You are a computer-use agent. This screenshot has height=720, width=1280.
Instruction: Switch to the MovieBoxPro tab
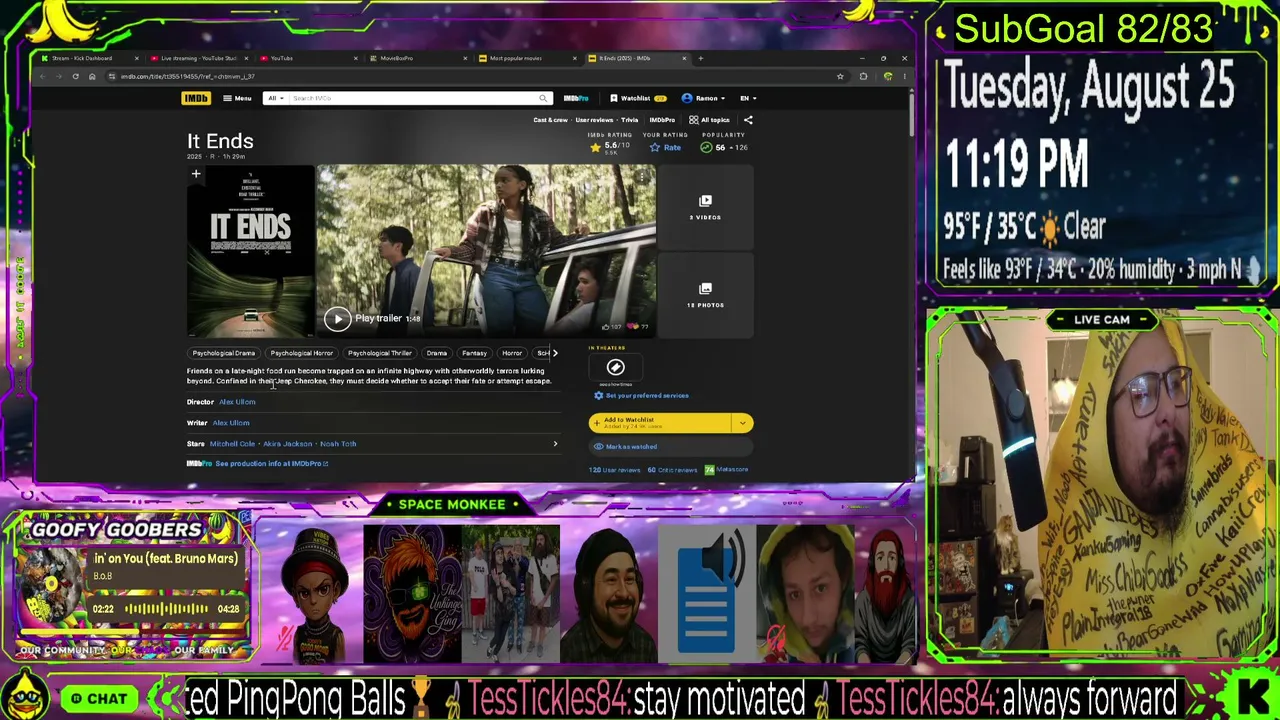click(x=418, y=58)
